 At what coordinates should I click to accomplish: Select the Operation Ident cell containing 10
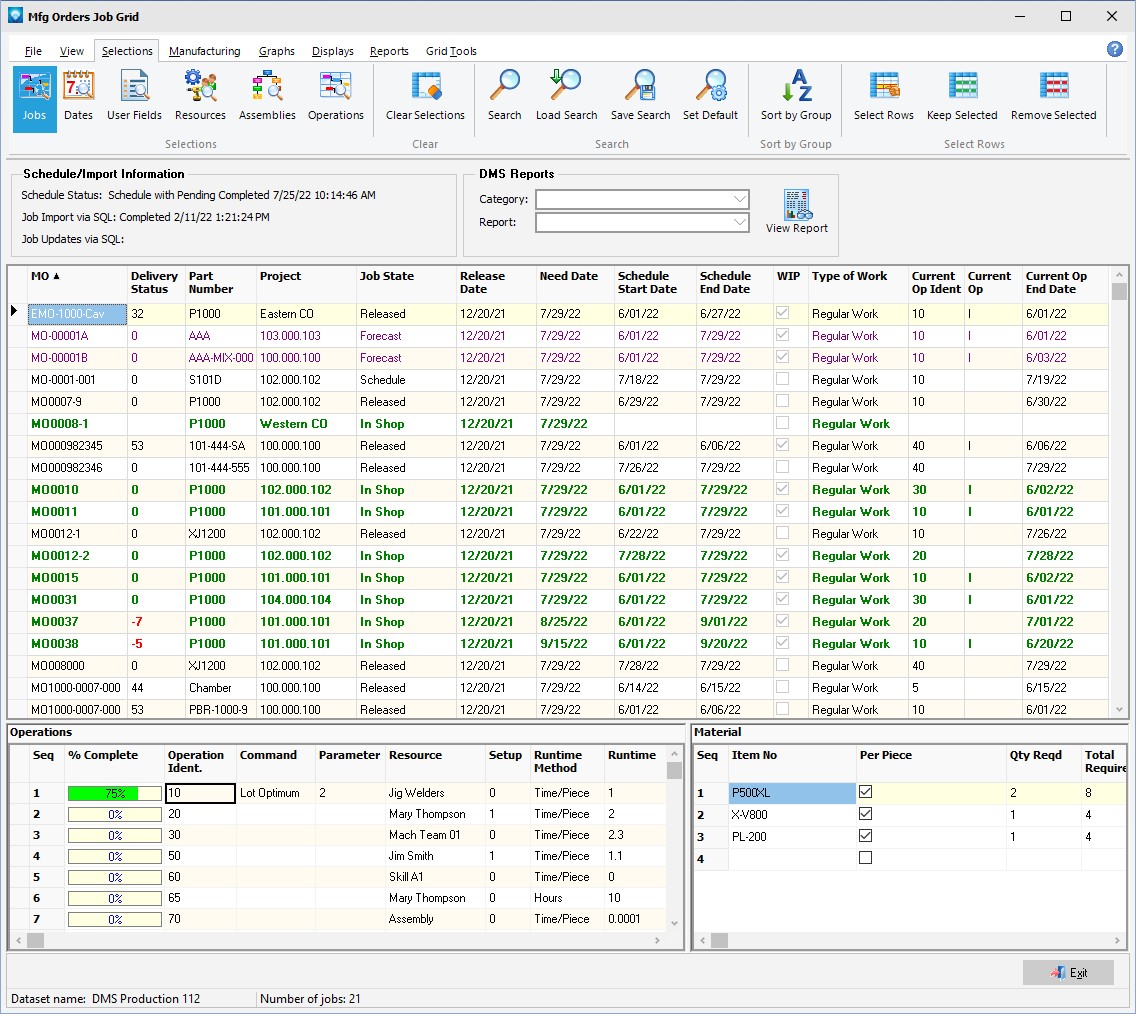point(199,793)
